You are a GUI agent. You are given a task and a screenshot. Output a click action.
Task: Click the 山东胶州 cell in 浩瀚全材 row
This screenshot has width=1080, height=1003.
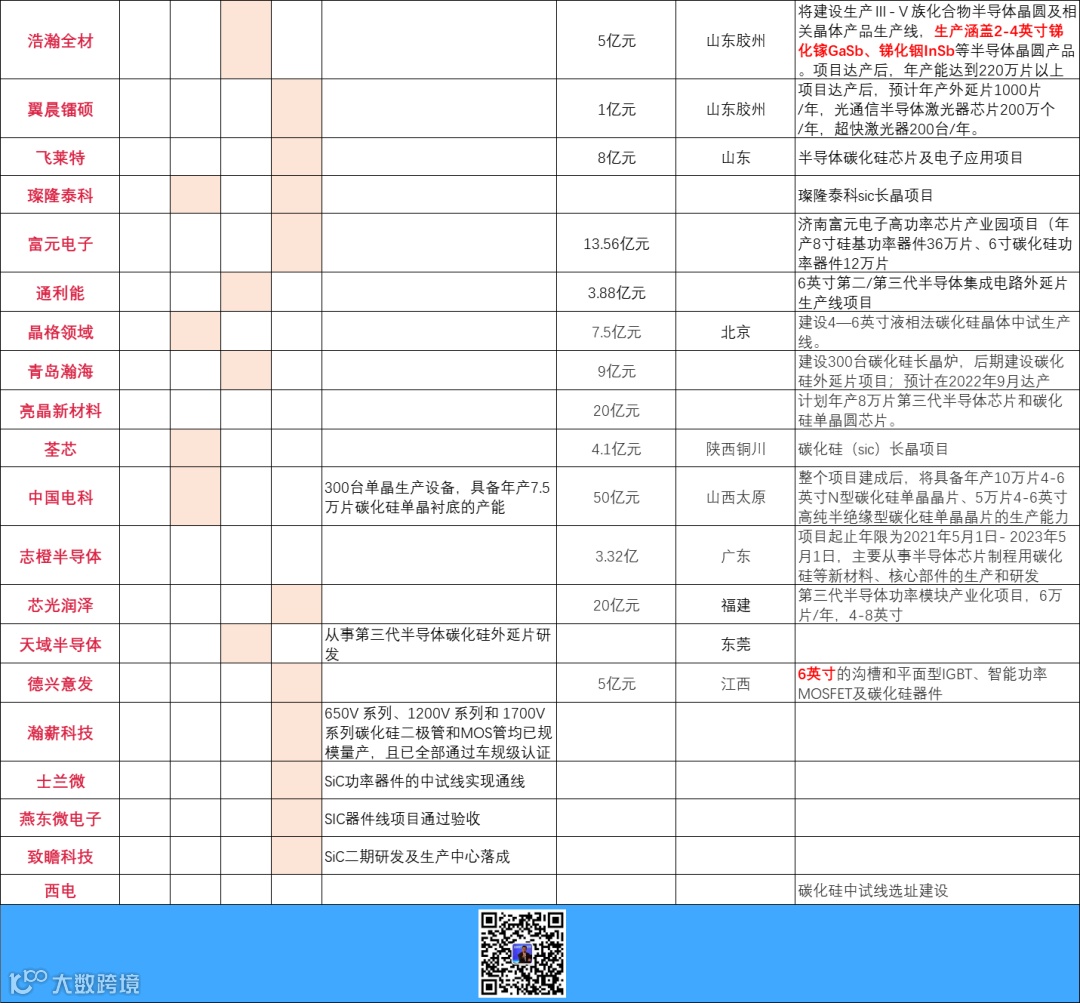point(735,41)
